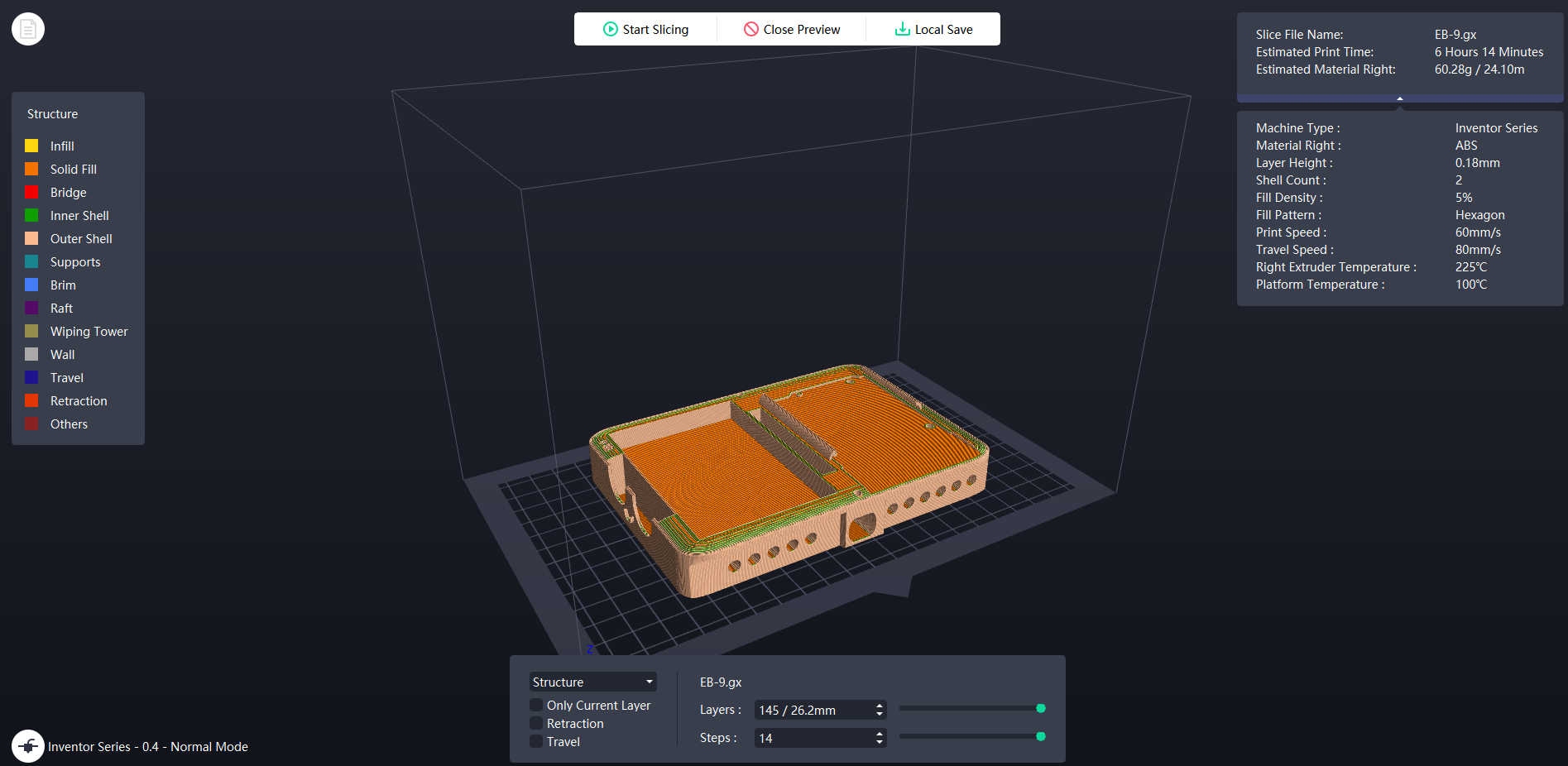1568x766 pixels.
Task: Open the Structure view mode dropdown
Action: click(x=592, y=682)
